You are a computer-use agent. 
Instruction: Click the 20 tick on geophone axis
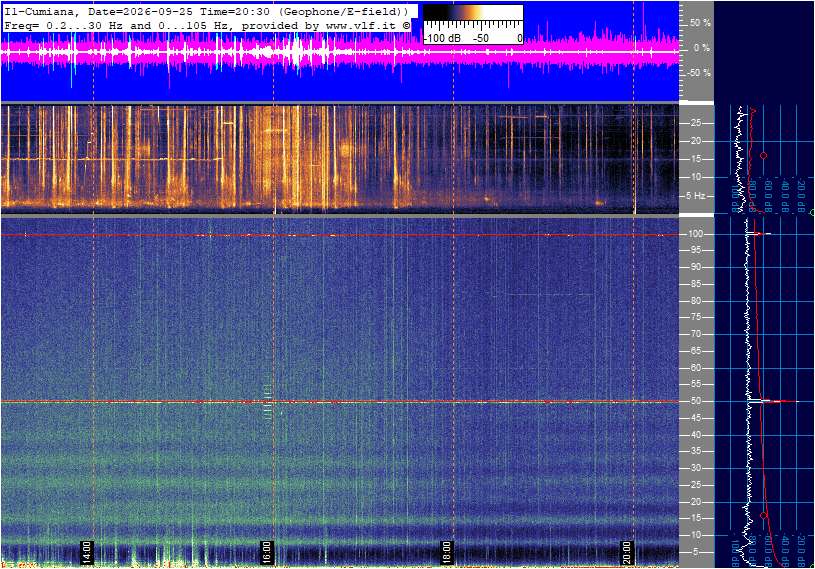pyautogui.click(x=695, y=141)
